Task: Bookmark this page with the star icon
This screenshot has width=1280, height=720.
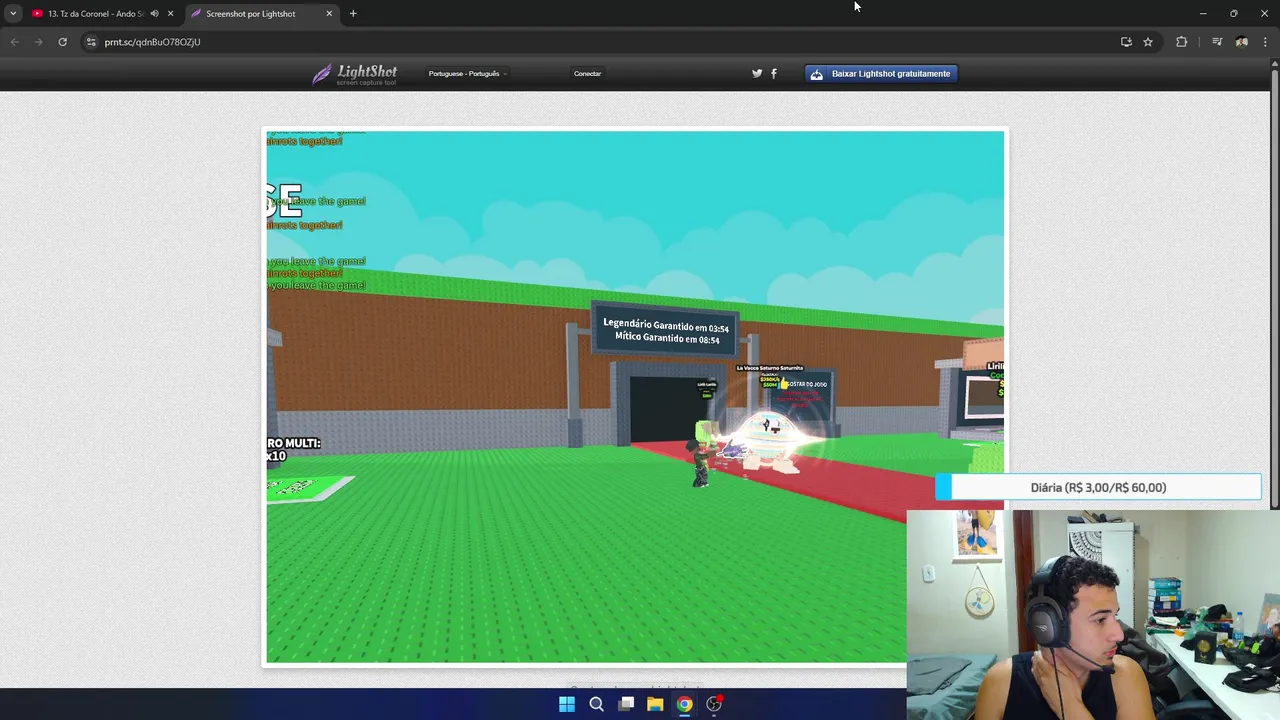Action: pyautogui.click(x=1148, y=42)
